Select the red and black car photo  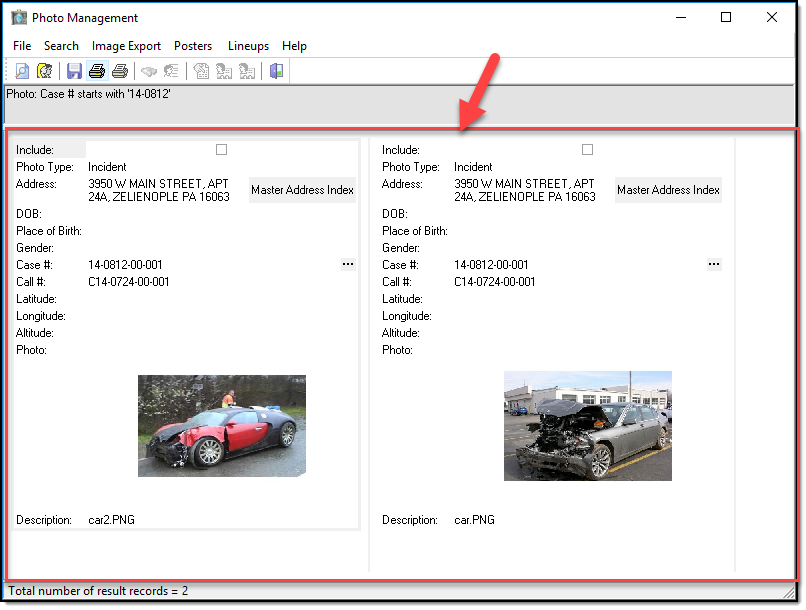pos(222,425)
